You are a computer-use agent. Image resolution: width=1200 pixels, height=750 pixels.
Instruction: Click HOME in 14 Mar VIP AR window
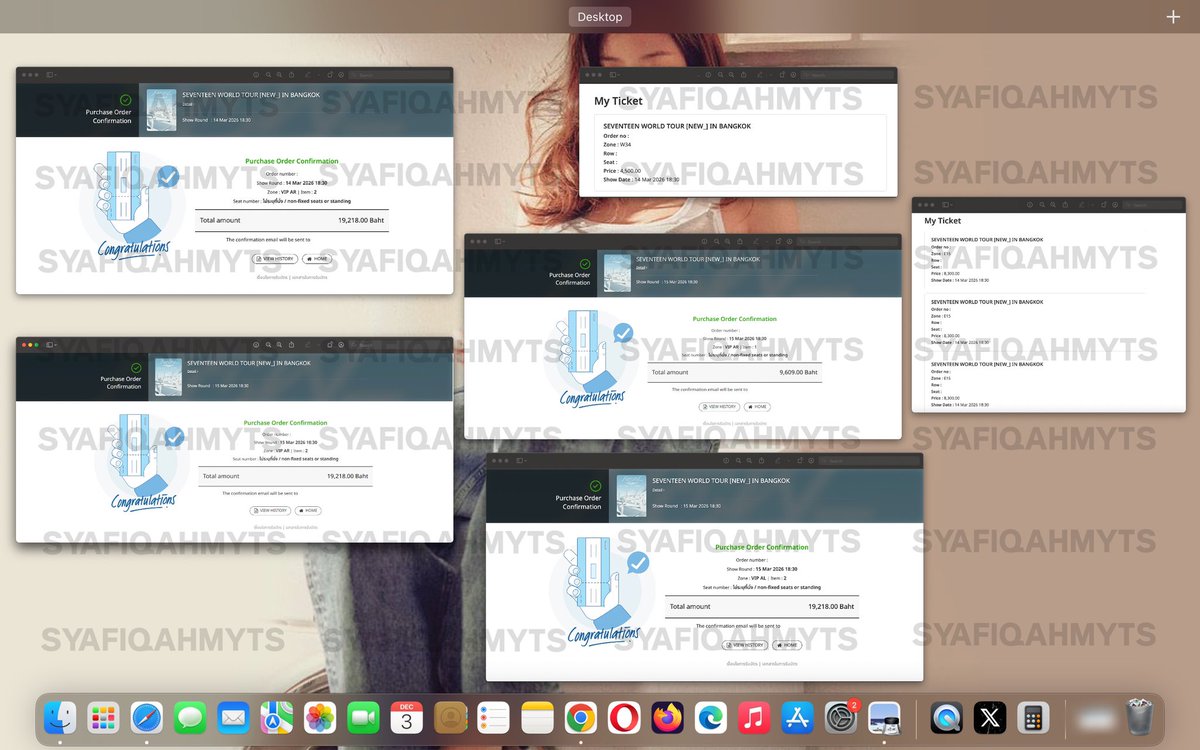click(316, 258)
